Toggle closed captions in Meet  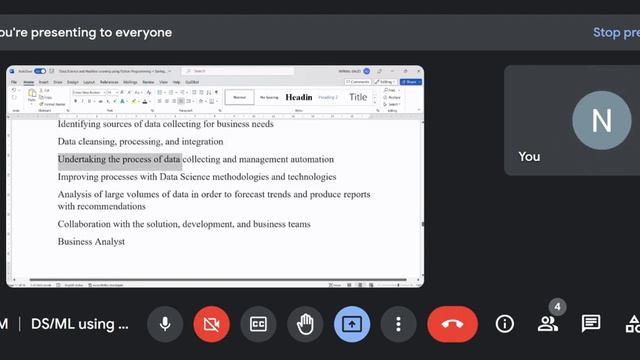tap(258, 324)
